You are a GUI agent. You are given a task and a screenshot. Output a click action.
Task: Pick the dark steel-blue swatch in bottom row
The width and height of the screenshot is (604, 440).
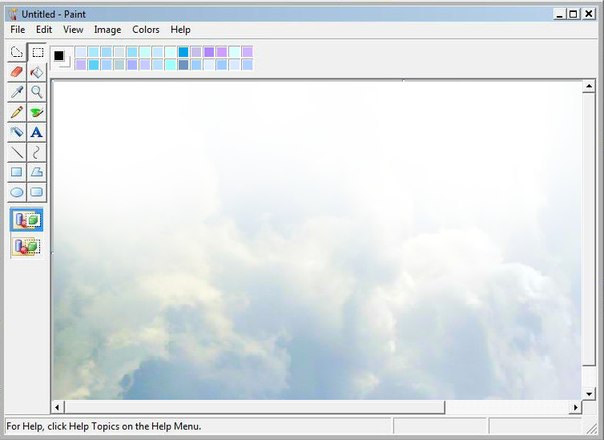[183, 64]
